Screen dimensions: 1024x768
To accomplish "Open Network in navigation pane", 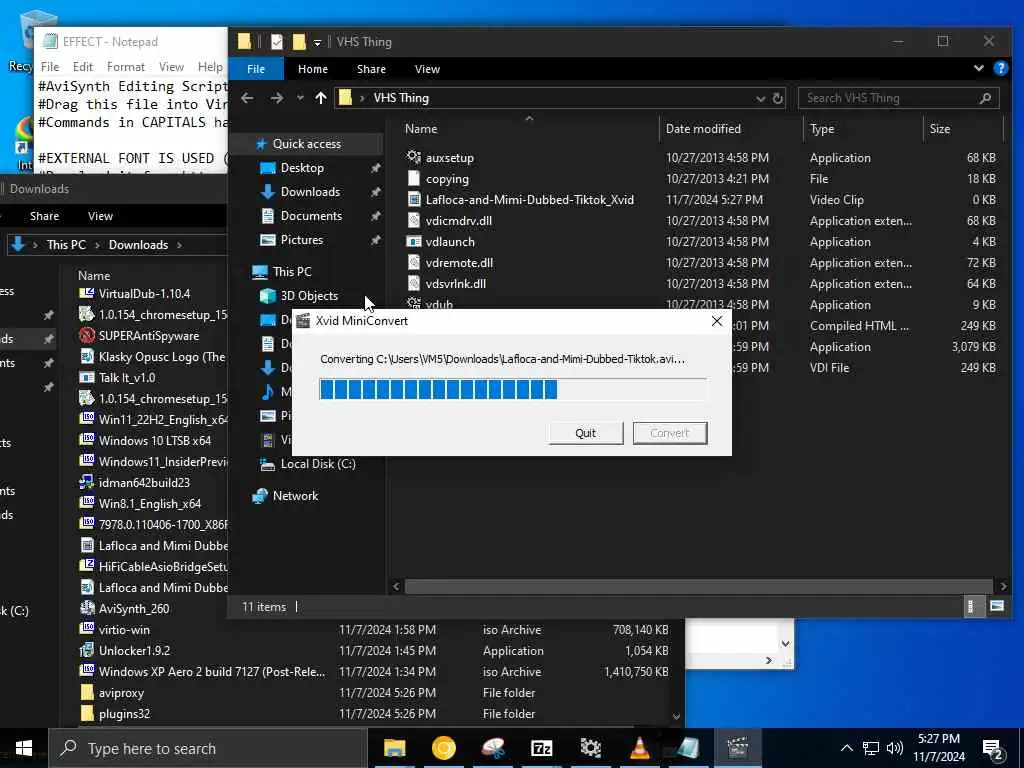I will (295, 496).
